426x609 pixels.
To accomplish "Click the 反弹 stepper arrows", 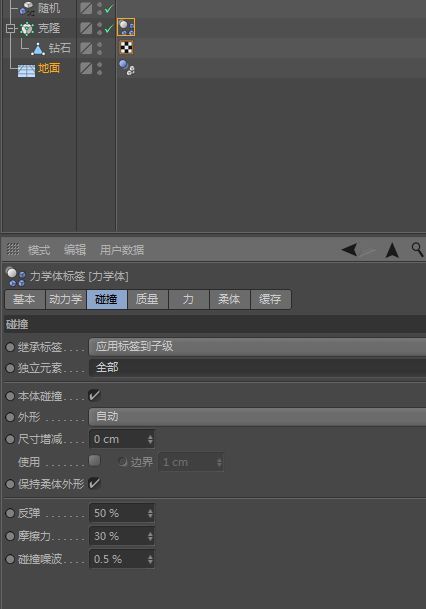I will click(x=150, y=513).
